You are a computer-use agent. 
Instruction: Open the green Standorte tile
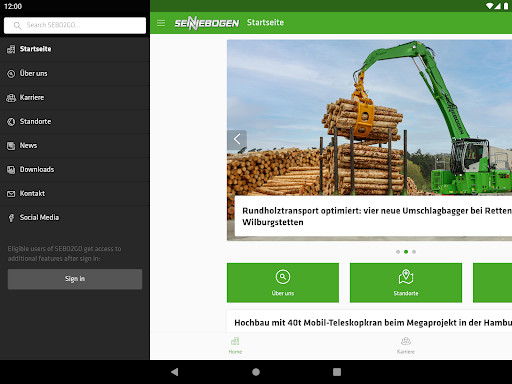tap(406, 283)
